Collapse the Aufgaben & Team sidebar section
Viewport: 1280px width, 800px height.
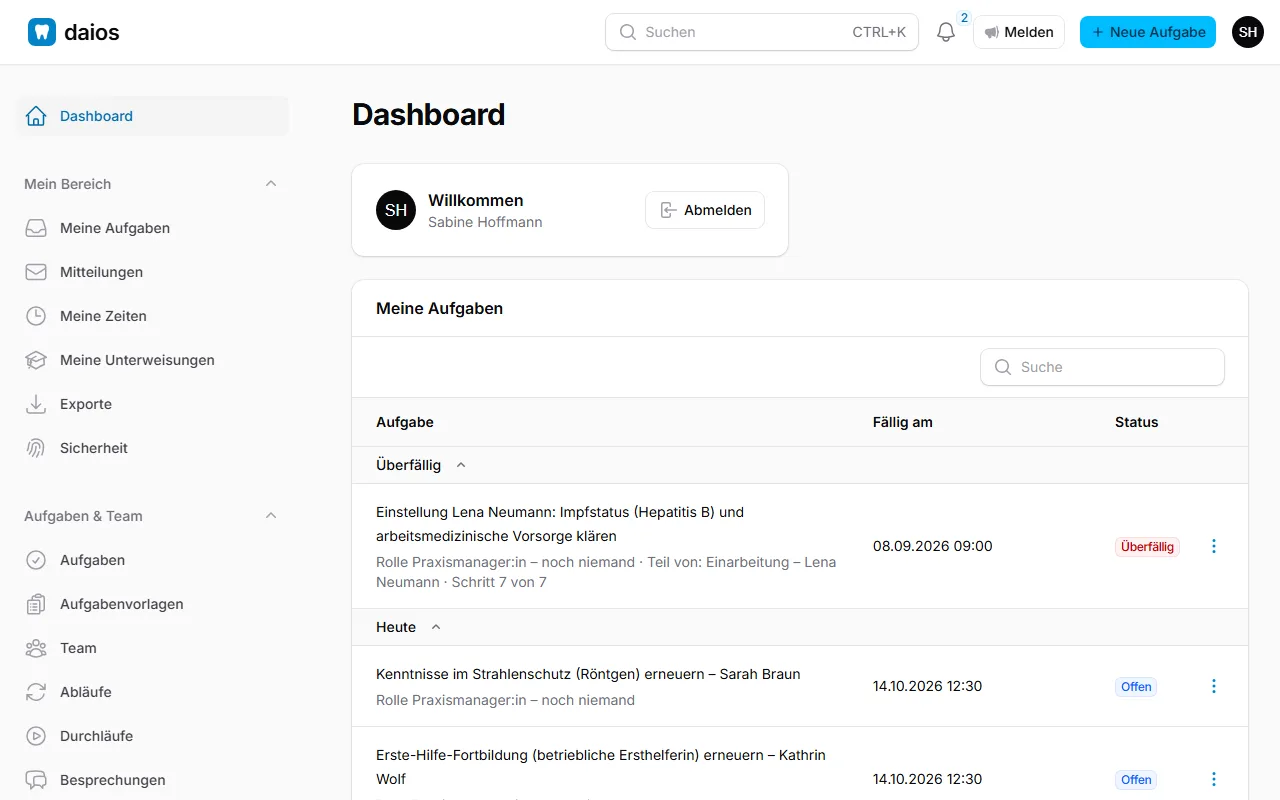pyautogui.click(x=271, y=516)
